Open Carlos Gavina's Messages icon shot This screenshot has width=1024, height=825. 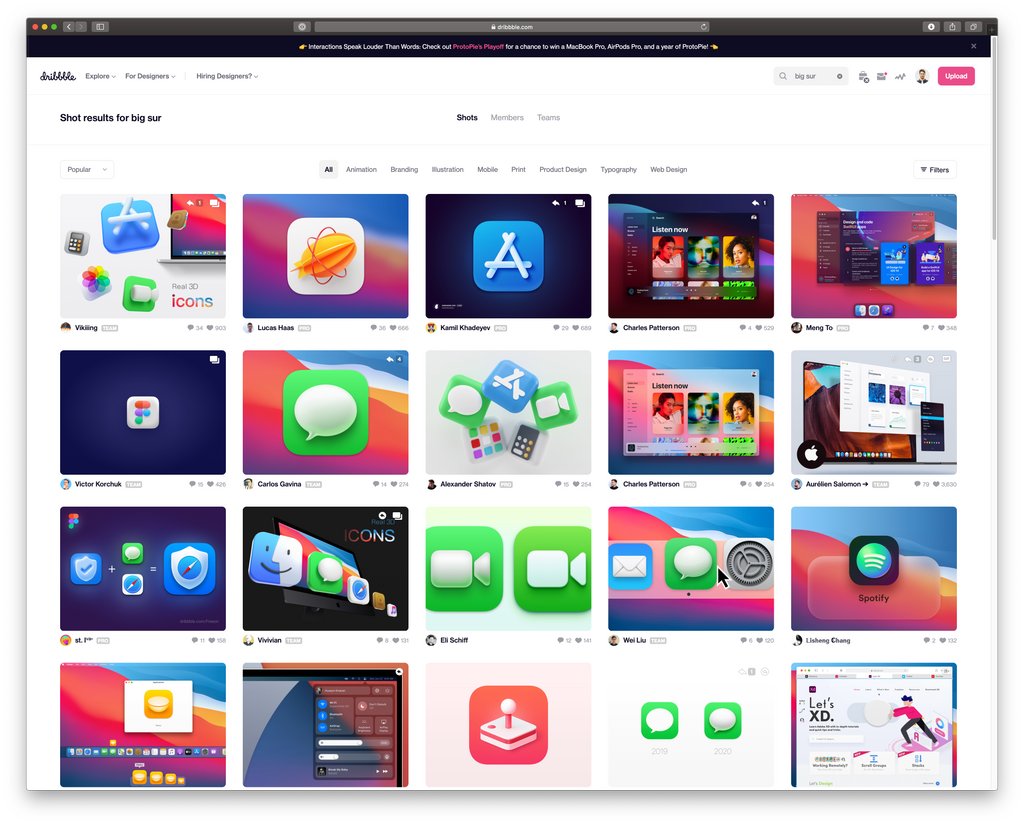click(x=325, y=412)
